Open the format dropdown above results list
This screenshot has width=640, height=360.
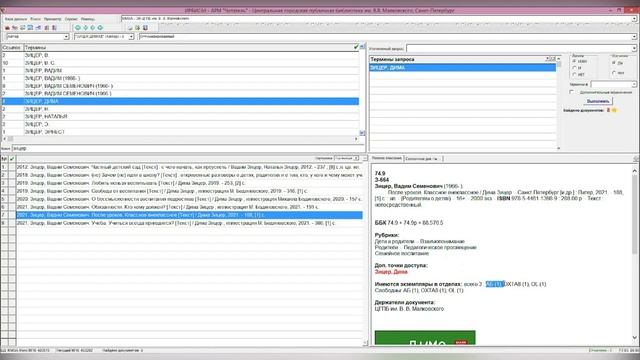356,158
